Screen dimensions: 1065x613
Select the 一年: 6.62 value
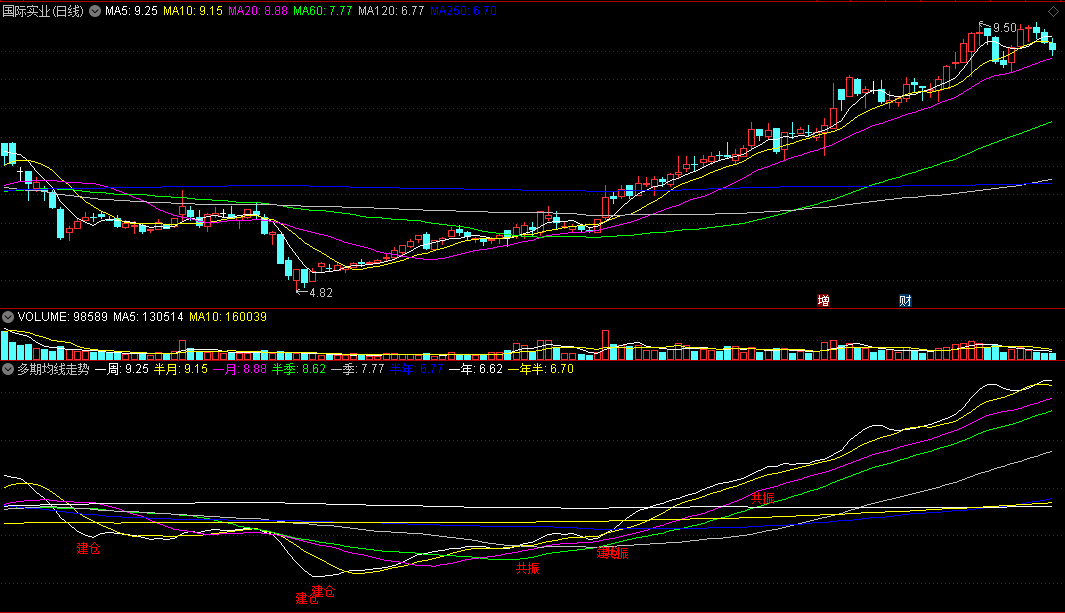[476, 369]
